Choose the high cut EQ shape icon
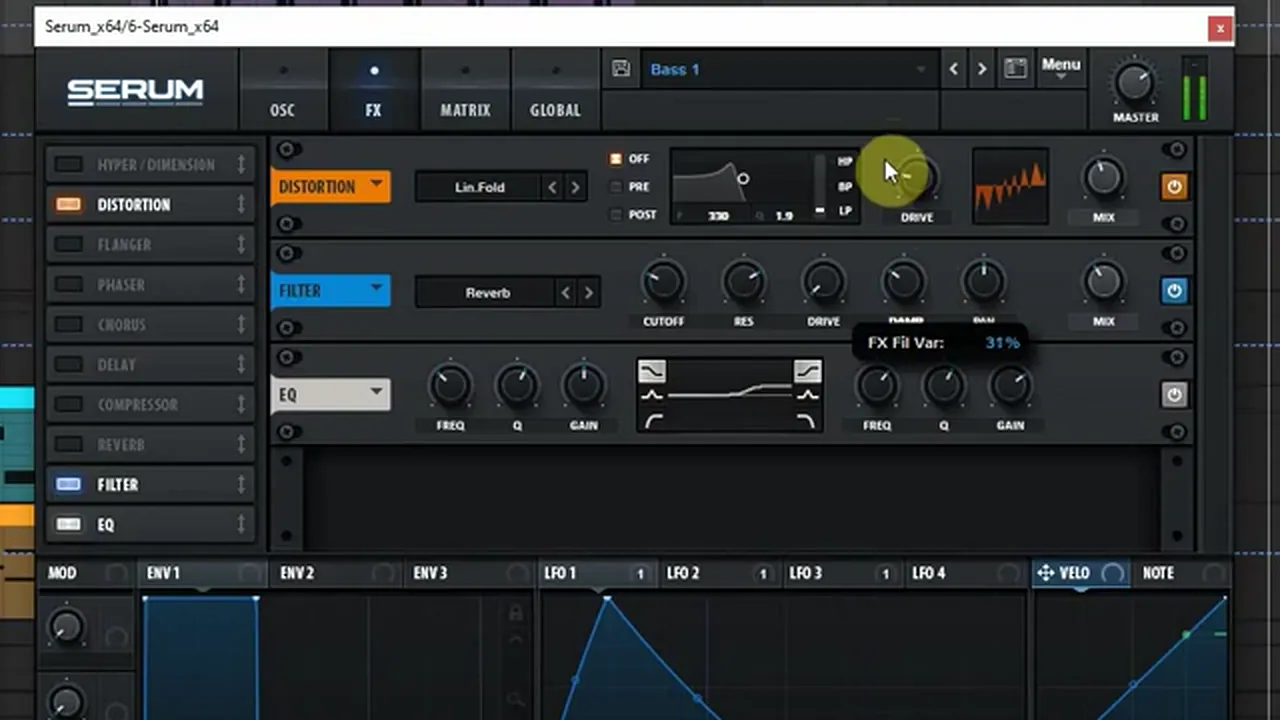Screen dimensions: 1280x720 point(806,421)
